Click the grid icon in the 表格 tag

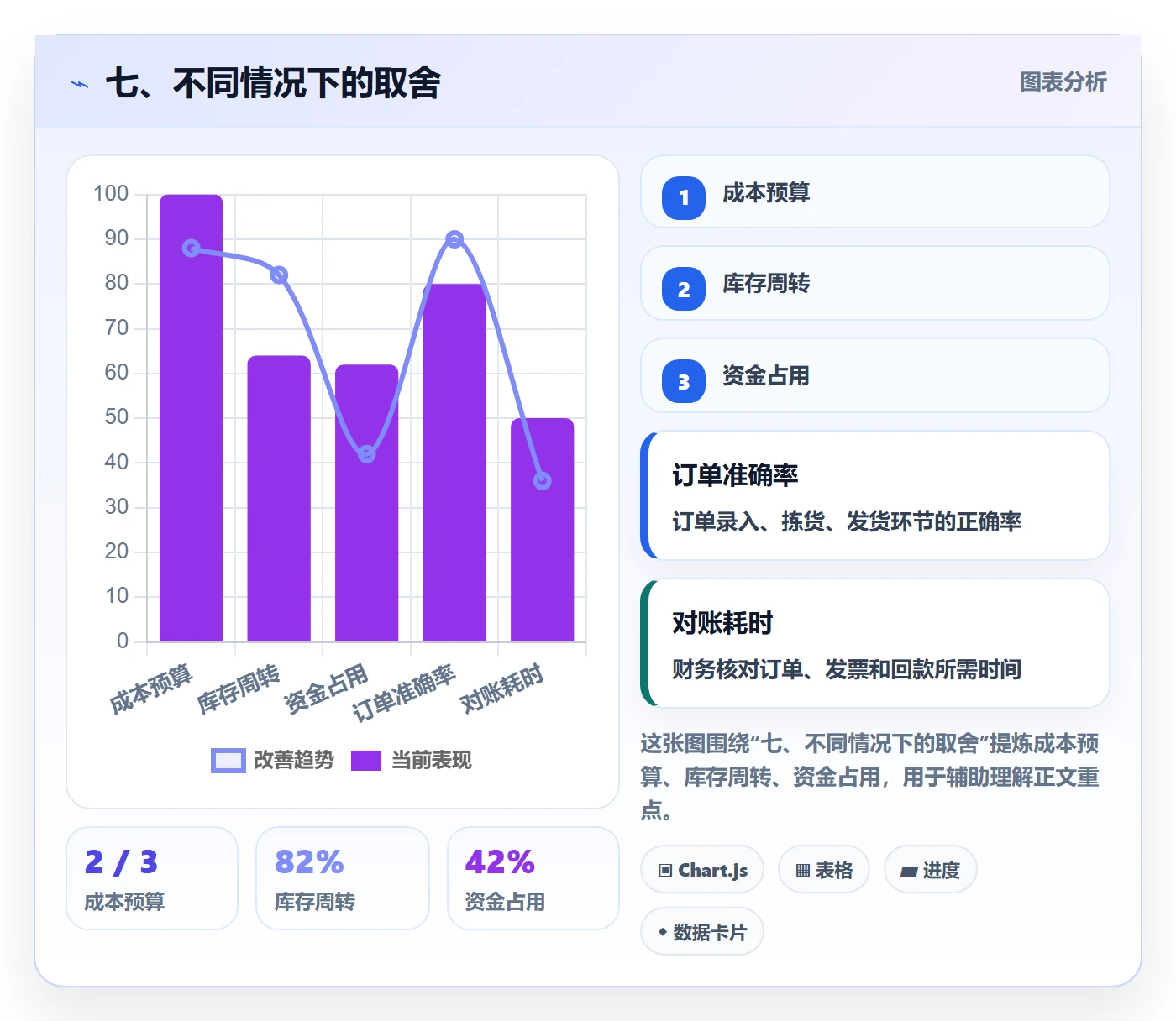pos(803,871)
